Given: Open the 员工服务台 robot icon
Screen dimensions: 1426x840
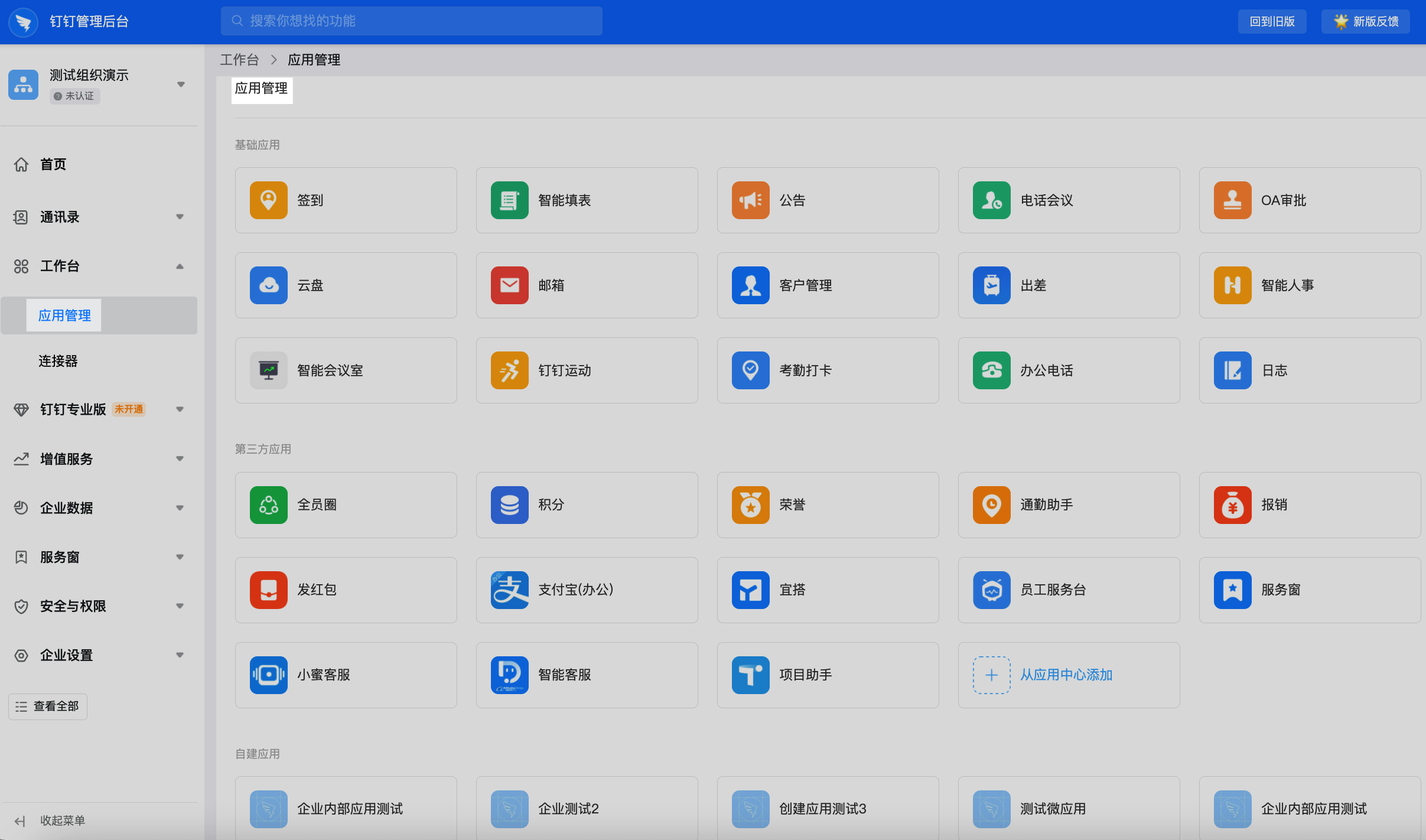Looking at the screenshot, I should coord(991,590).
